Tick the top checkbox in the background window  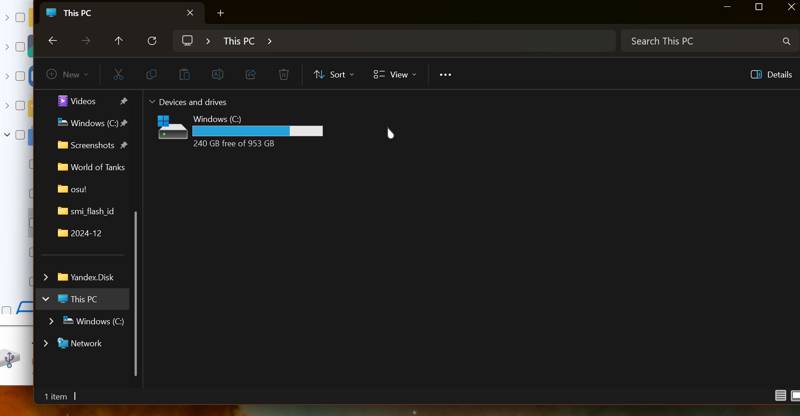coord(20,17)
